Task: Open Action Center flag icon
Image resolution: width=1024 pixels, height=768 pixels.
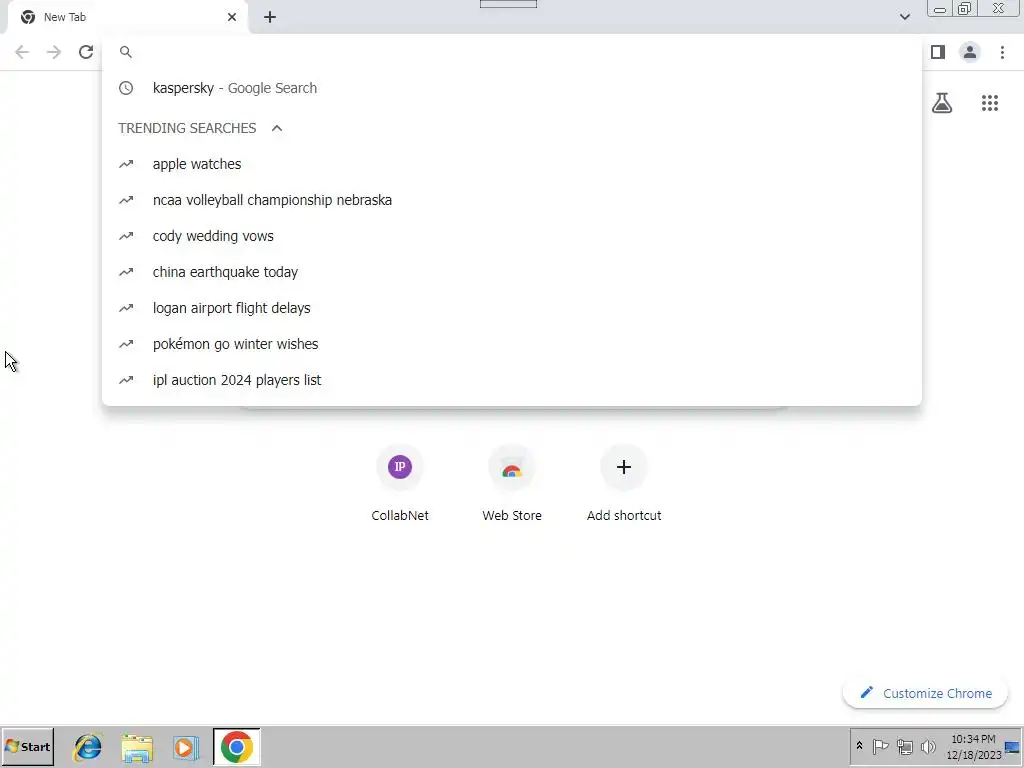Action: (880, 746)
